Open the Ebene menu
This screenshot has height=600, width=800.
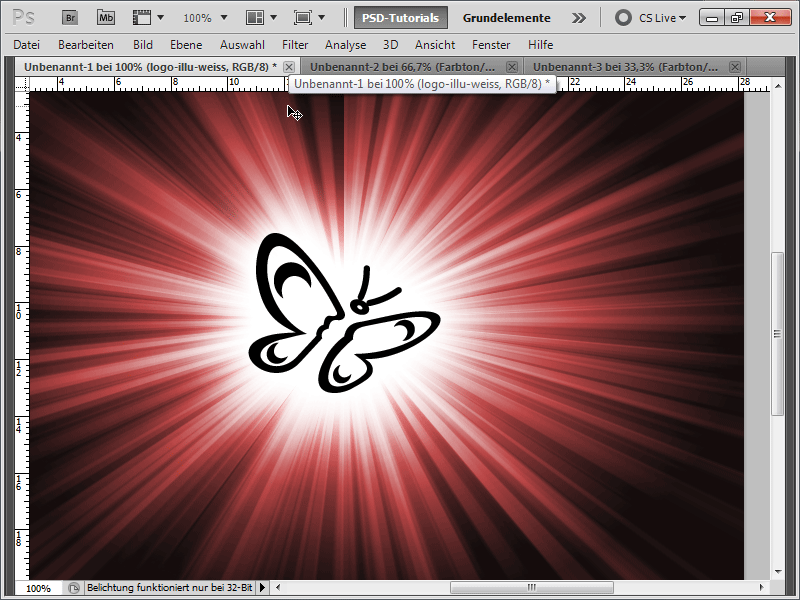tap(186, 45)
